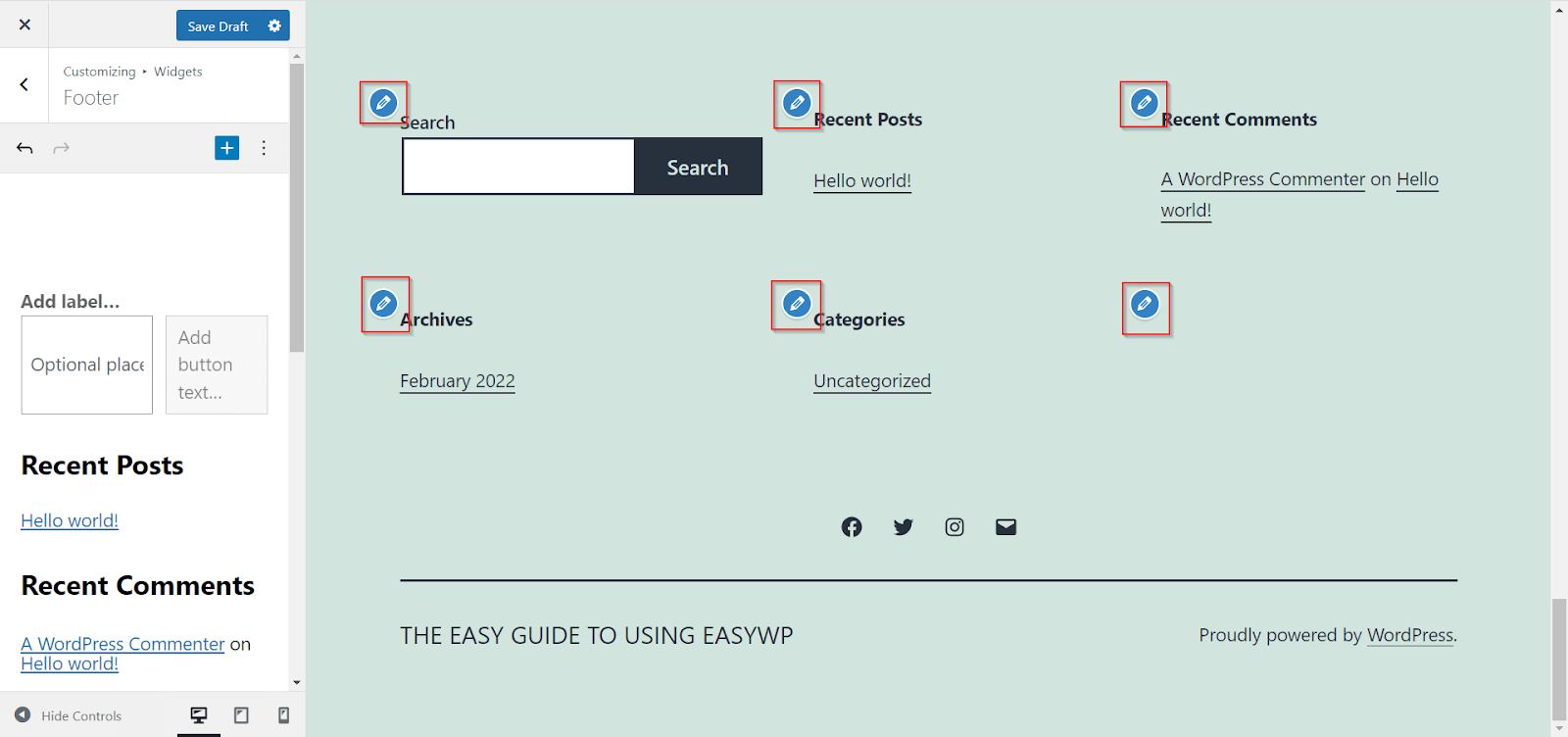
Task: Close the Customizer with the X icon
Action: point(24,25)
